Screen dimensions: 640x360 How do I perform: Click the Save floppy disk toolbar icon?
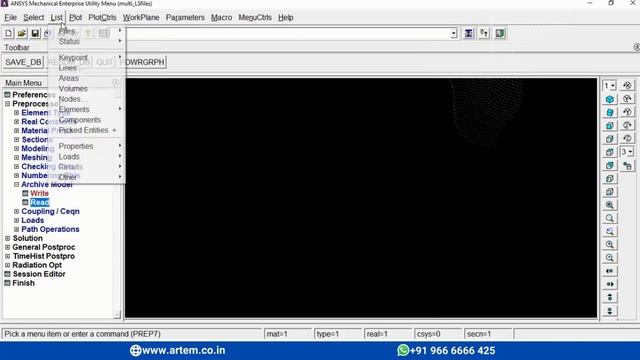click(35, 33)
